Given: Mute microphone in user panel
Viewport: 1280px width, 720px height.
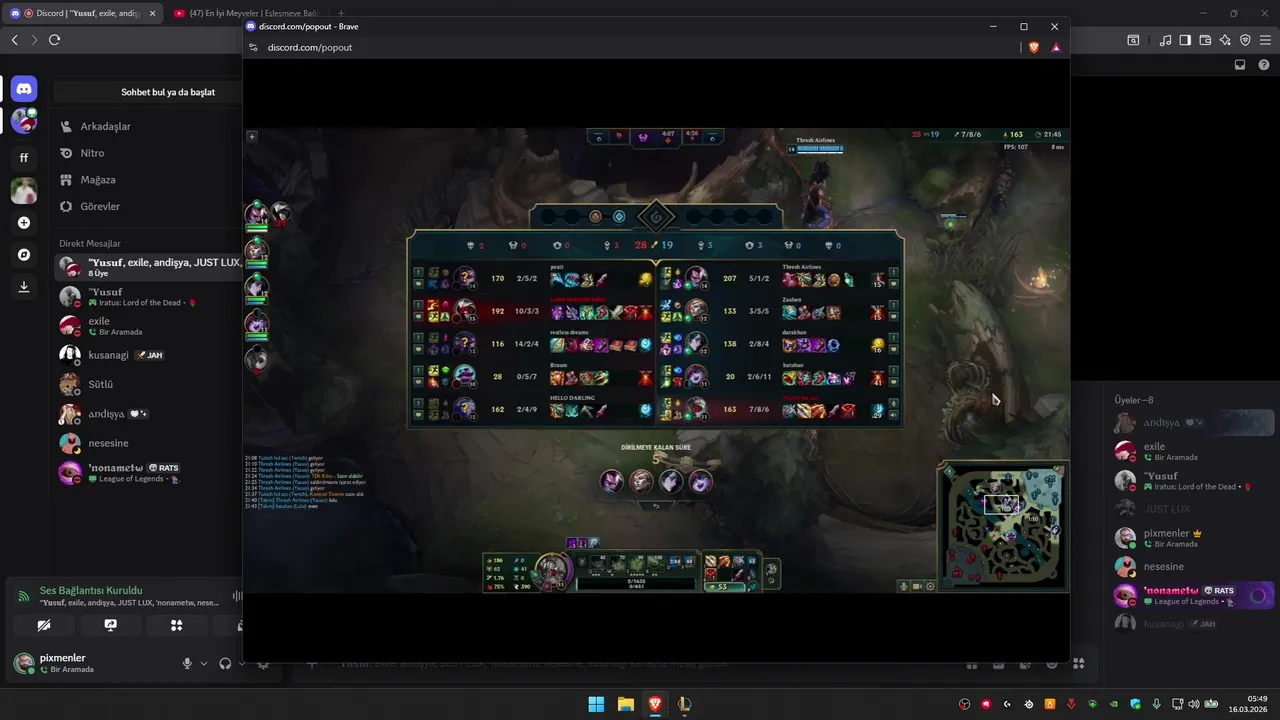Looking at the screenshot, I should pyautogui.click(x=186, y=663).
